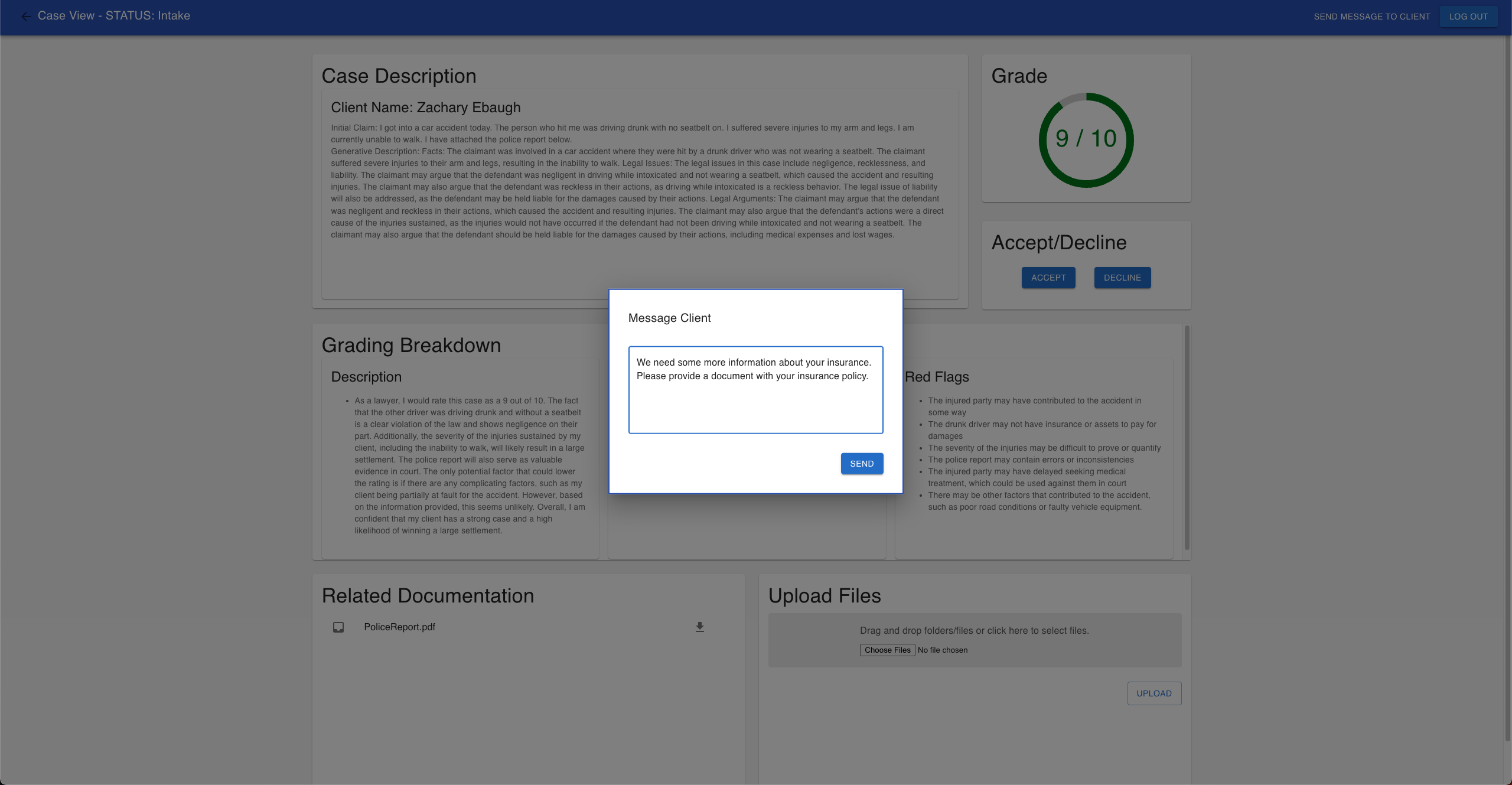
Task: Click the Upload button
Action: tap(1153, 693)
